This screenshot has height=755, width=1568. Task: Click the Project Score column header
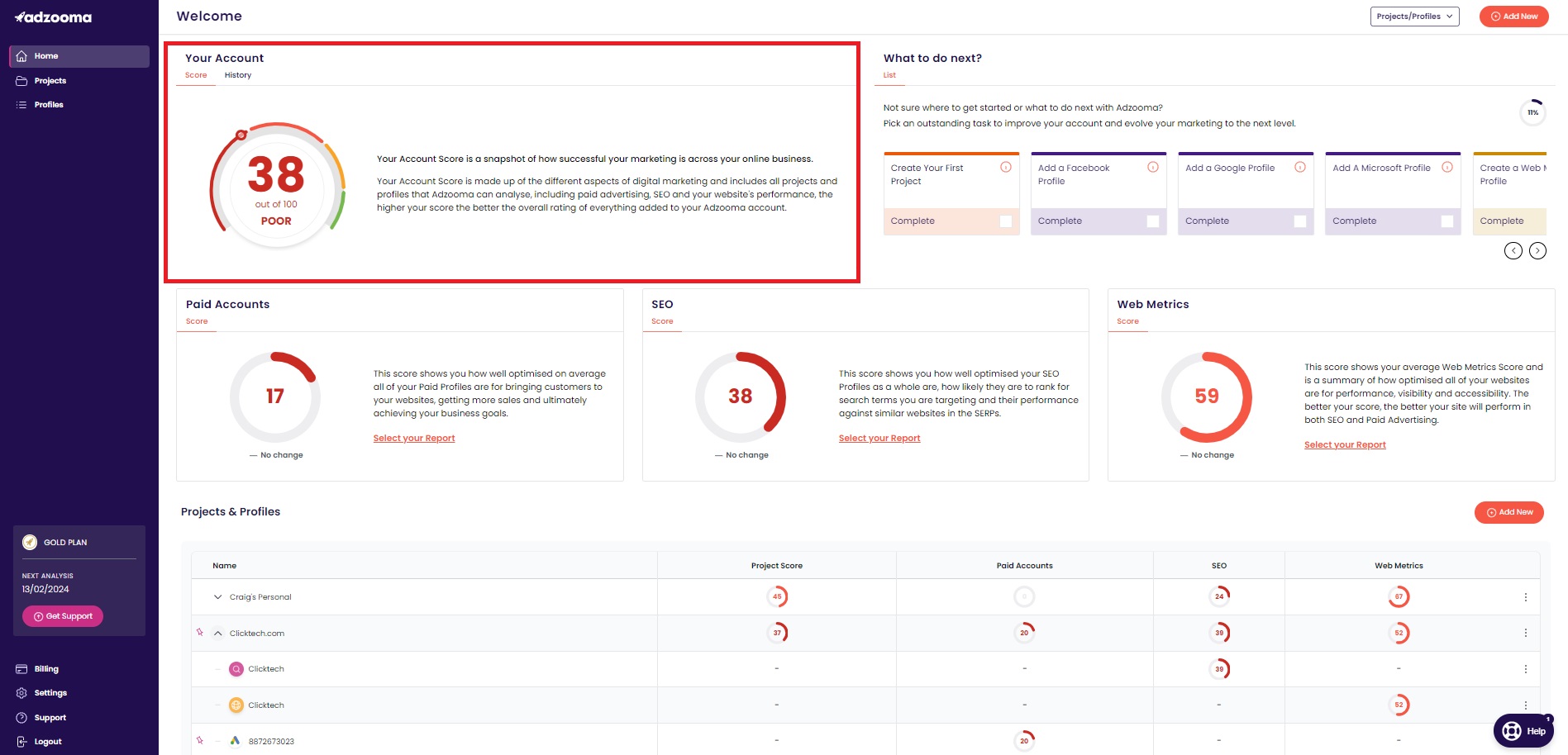tap(777, 566)
